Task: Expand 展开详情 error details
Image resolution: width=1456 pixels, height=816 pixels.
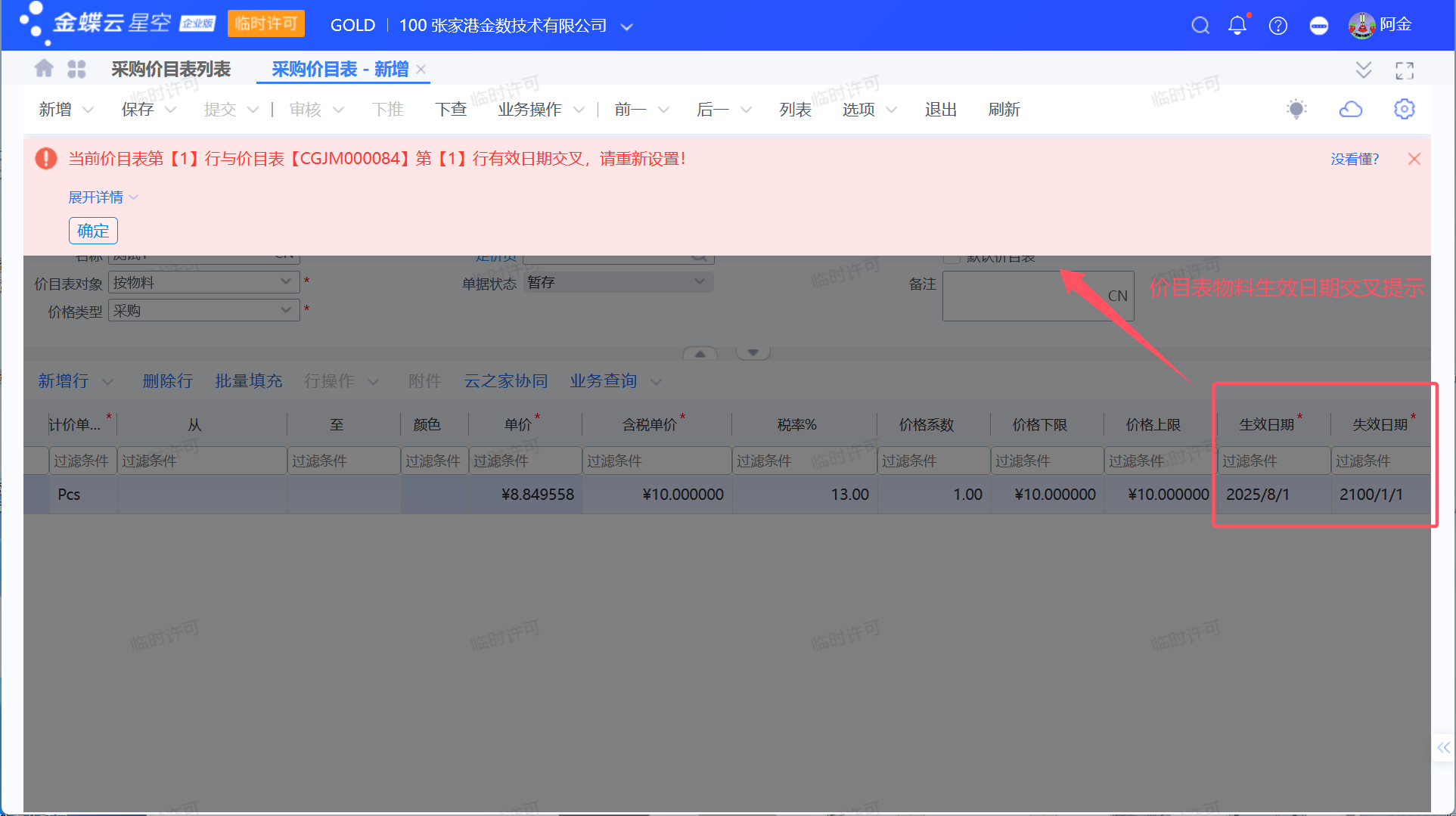Action: (103, 197)
